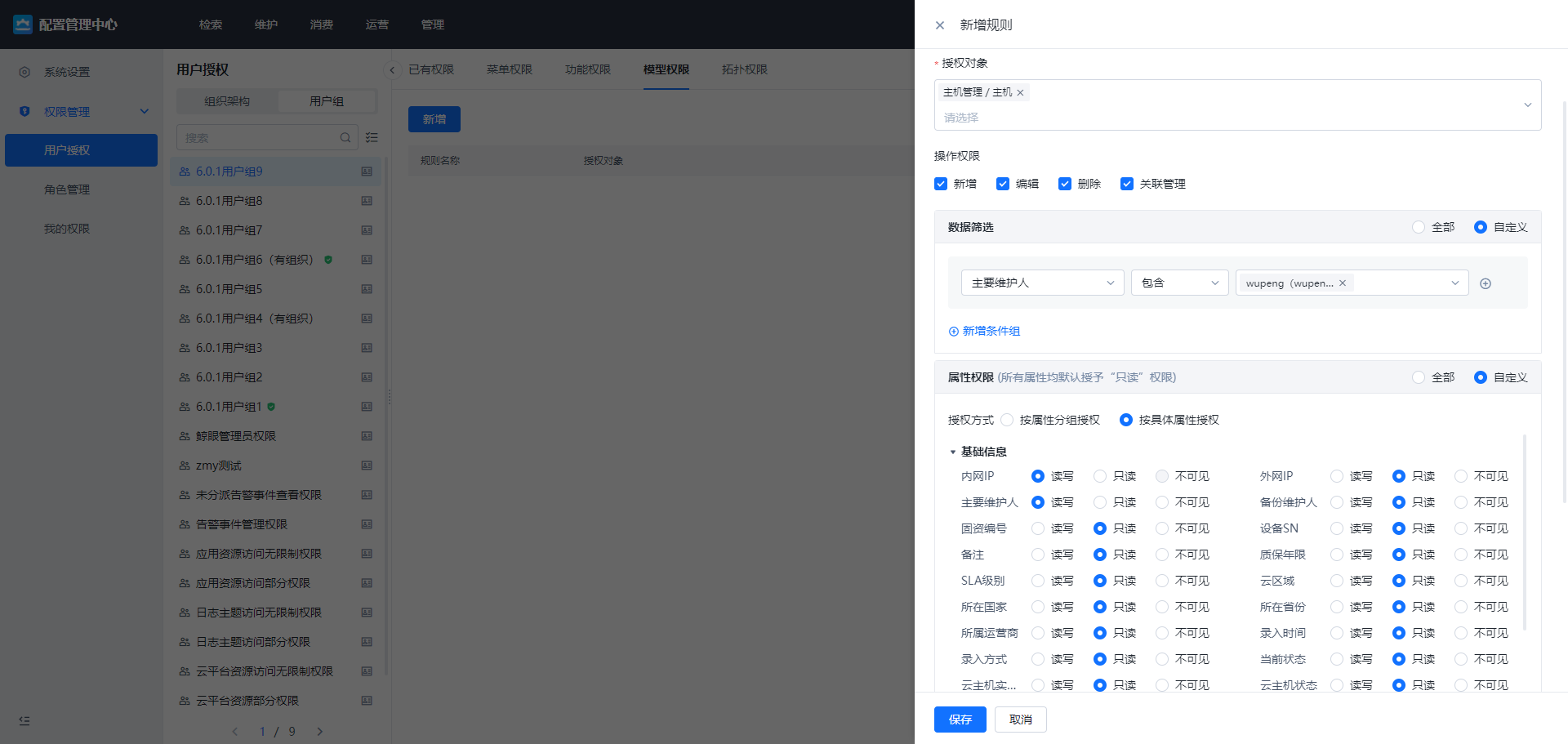1568x744 pixels.
Task: Go to next page in user group pagination
Action: coord(320,731)
